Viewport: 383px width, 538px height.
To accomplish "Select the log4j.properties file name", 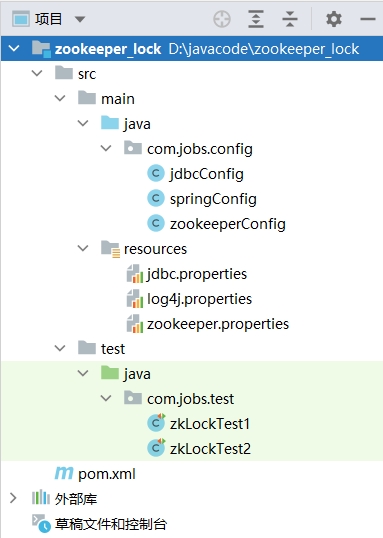I will 199,299.
